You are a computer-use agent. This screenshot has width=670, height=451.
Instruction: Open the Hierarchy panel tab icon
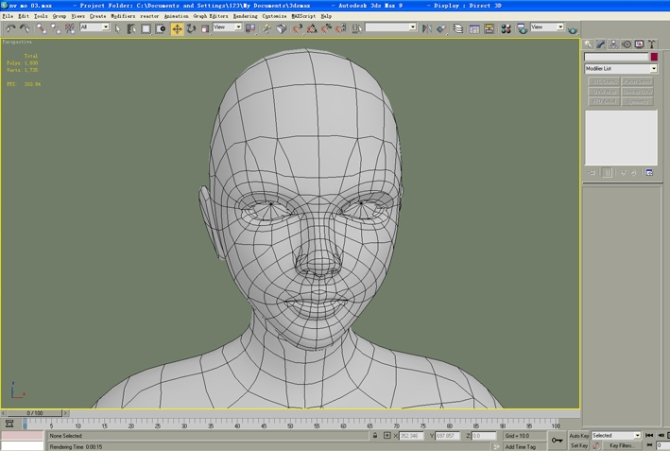[x=614, y=44]
